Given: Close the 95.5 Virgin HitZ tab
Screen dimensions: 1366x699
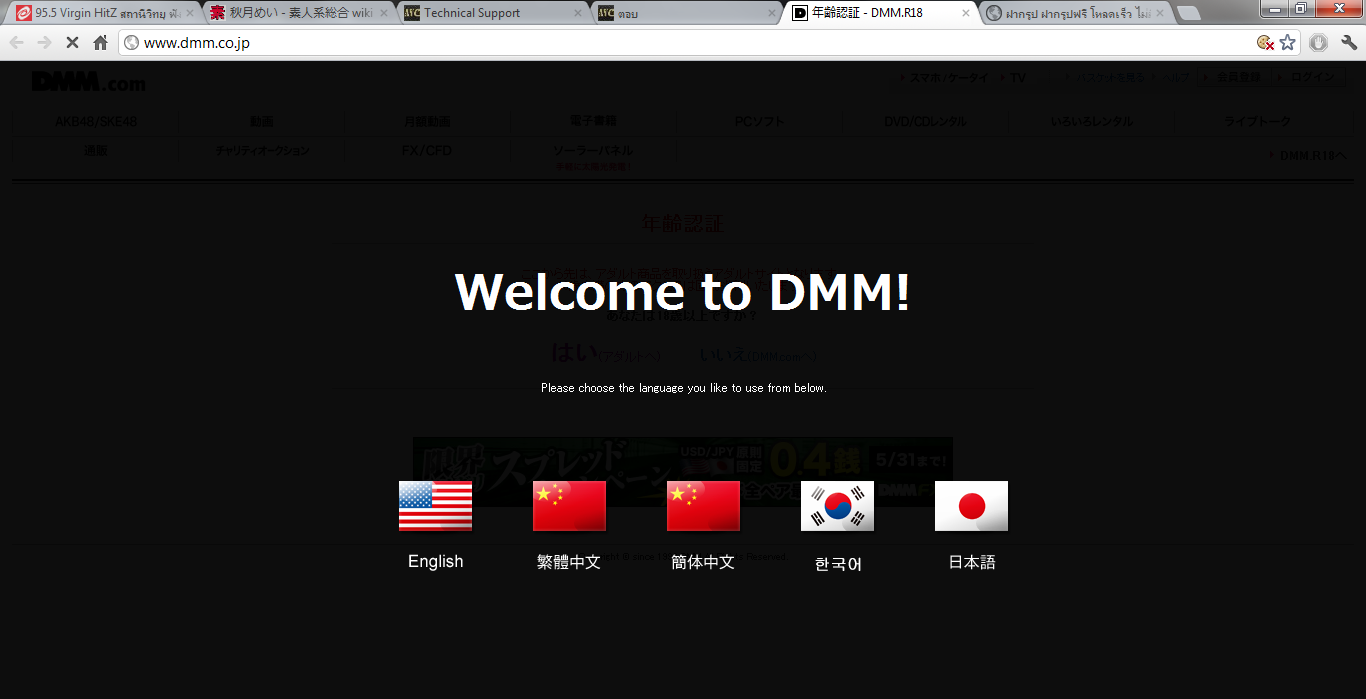Looking at the screenshot, I should click(190, 13).
